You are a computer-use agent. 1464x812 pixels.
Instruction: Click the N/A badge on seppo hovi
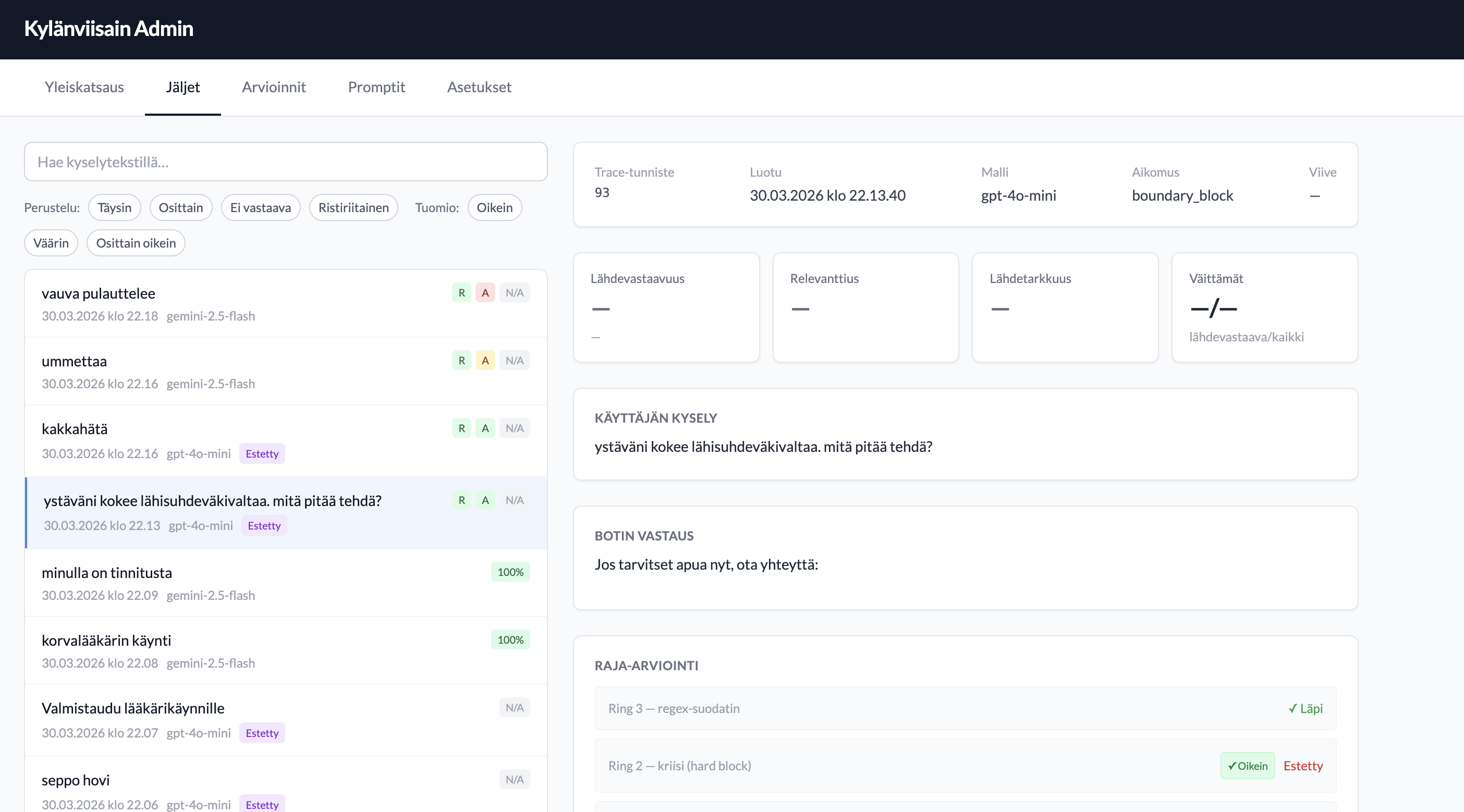(x=515, y=779)
